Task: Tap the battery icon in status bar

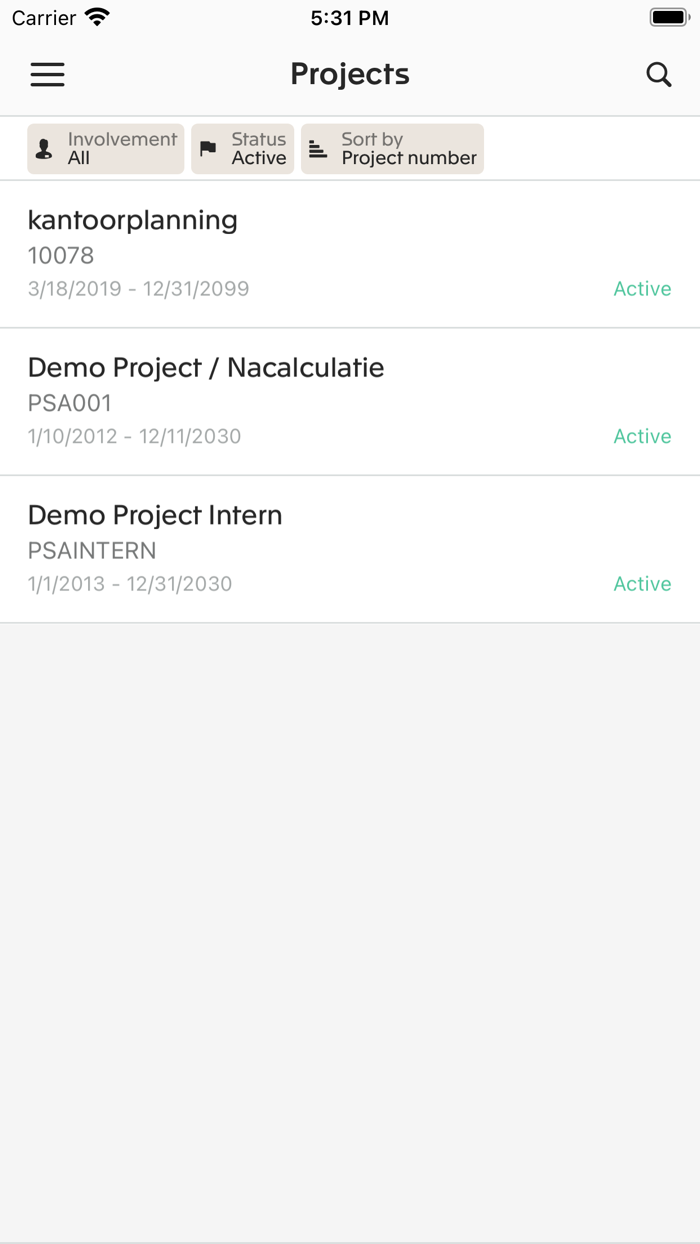Action: pyautogui.click(x=668, y=18)
